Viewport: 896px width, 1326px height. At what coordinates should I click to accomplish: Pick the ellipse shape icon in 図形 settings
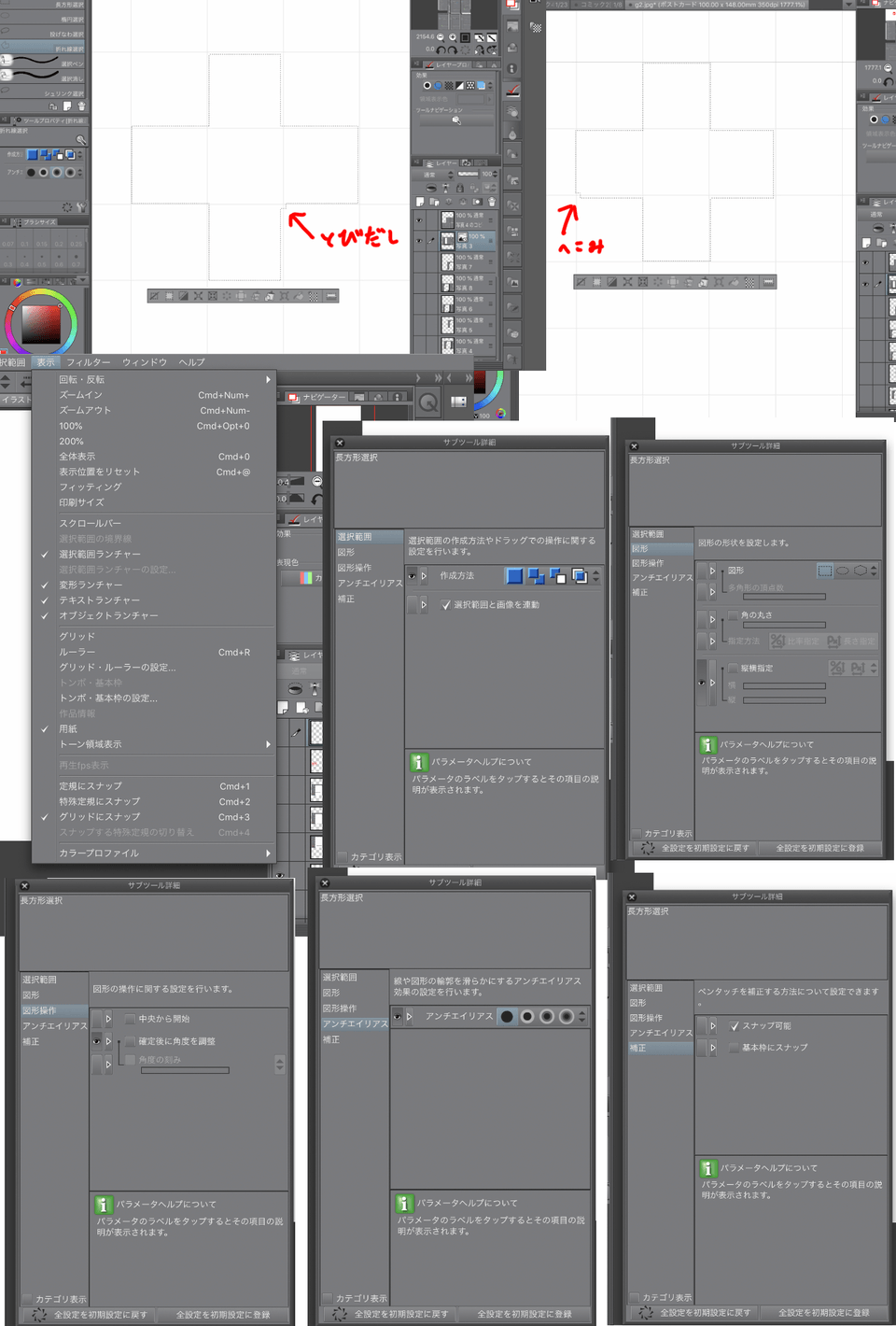842,571
